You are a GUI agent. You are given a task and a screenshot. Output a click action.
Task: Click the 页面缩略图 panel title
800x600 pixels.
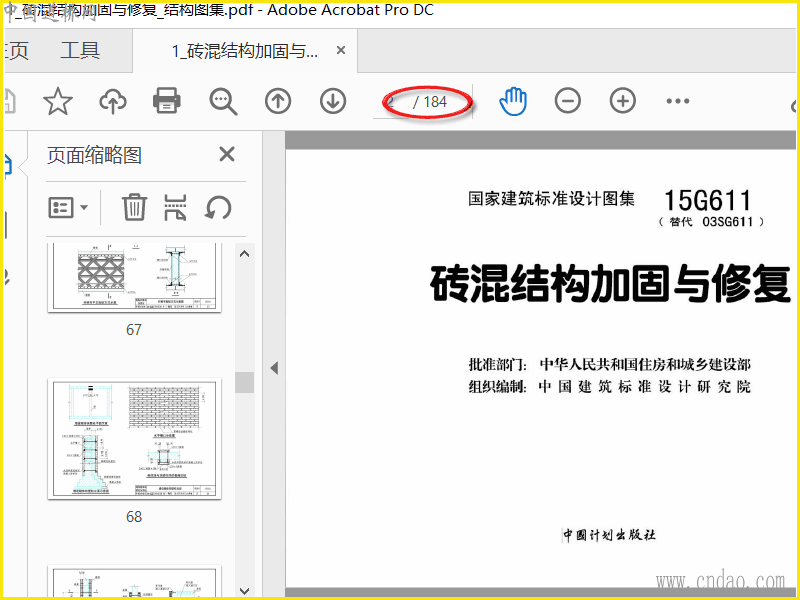coord(94,155)
